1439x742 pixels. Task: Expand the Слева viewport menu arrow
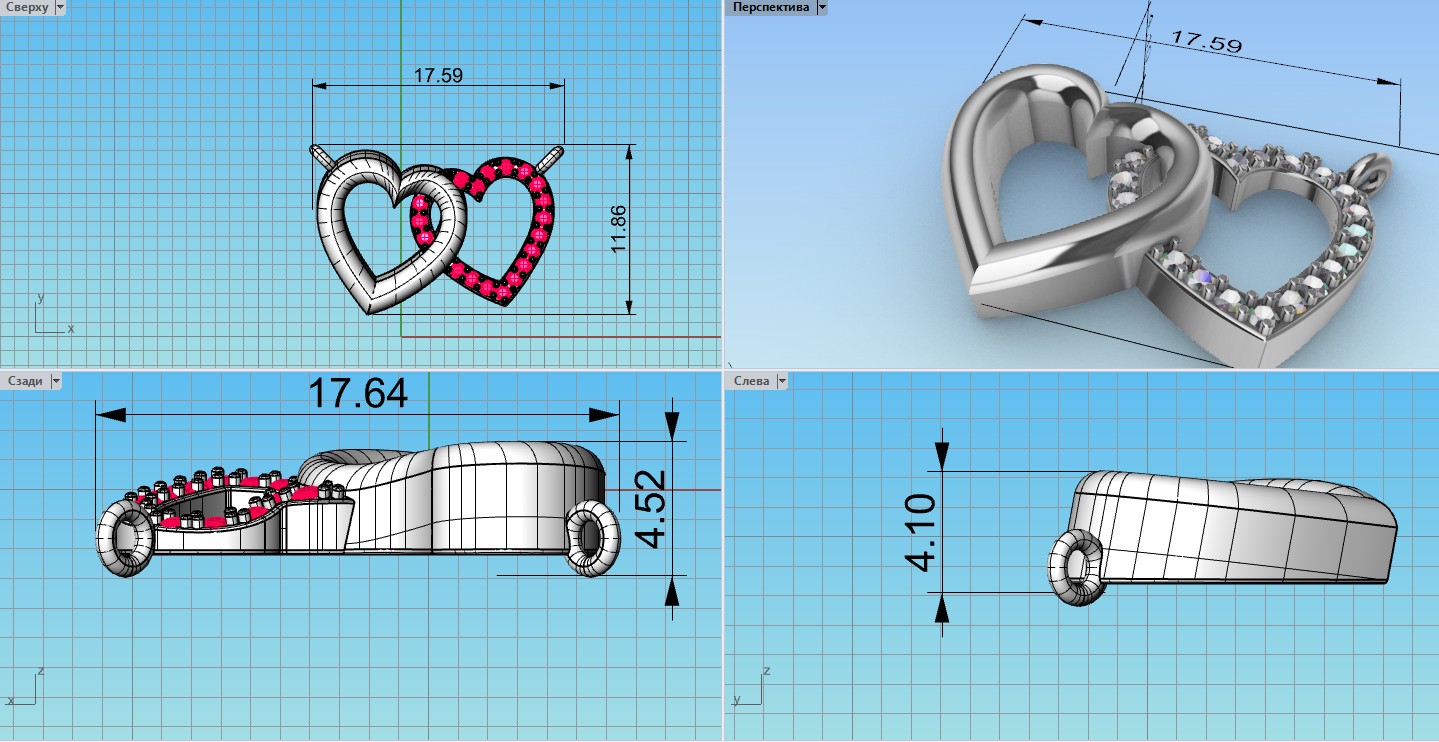[781, 381]
